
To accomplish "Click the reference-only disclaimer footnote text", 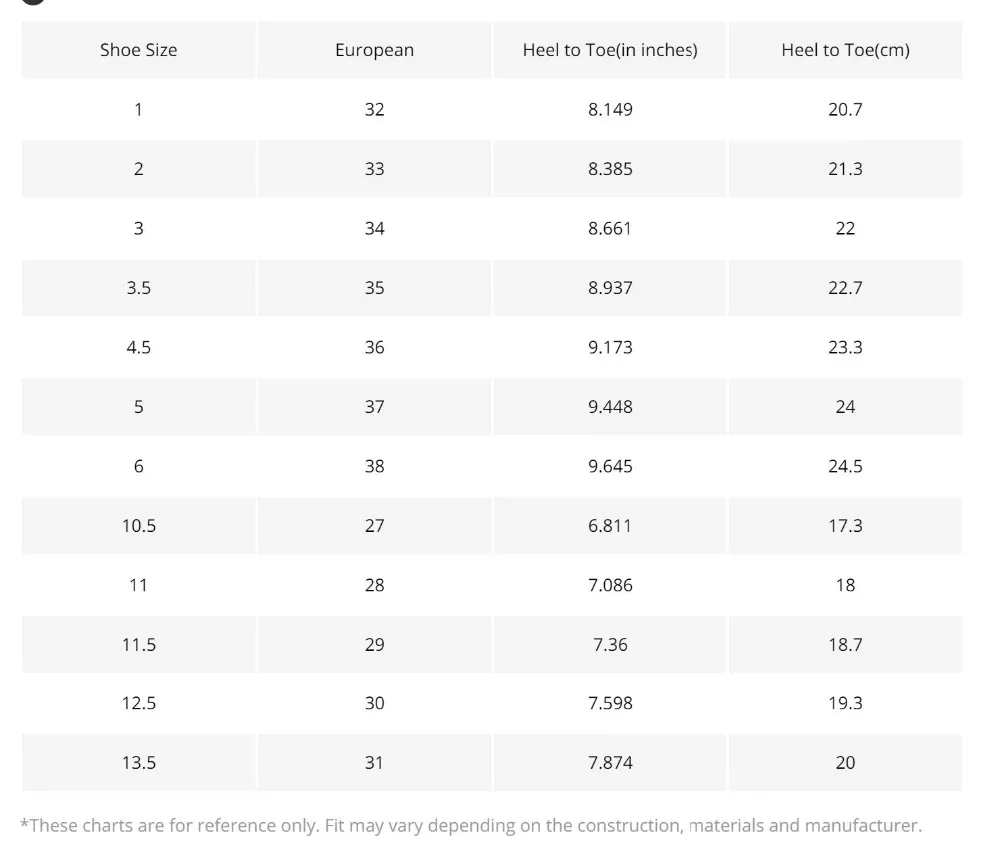I will click(470, 826).
